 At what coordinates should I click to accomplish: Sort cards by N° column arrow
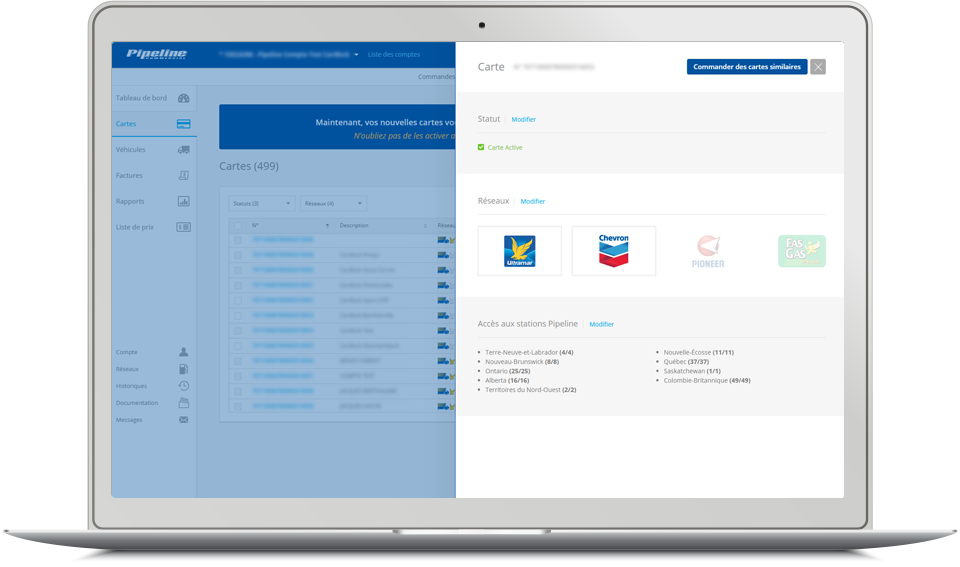pyautogui.click(x=328, y=226)
